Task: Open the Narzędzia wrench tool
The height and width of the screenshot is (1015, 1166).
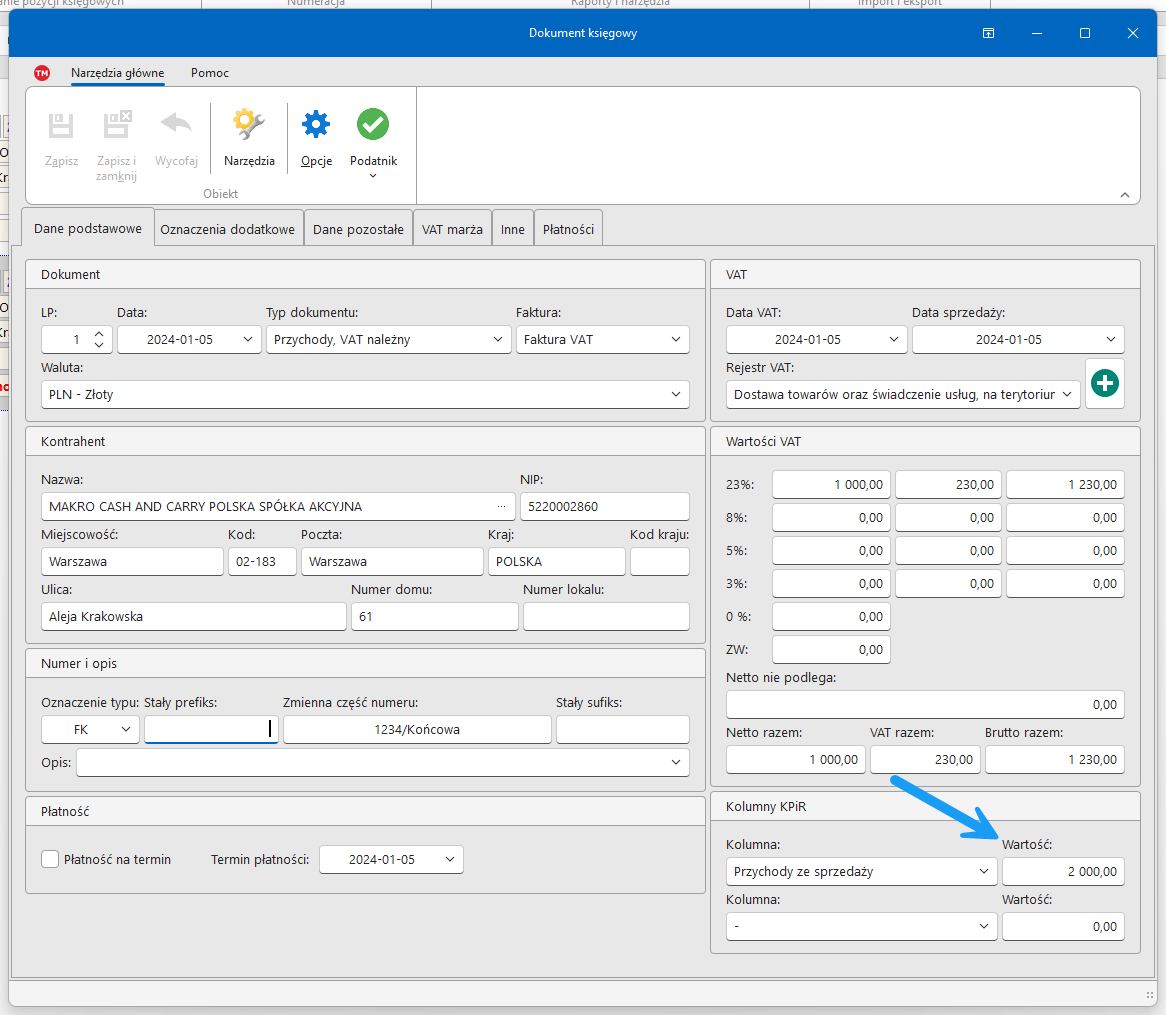Action: point(249,125)
